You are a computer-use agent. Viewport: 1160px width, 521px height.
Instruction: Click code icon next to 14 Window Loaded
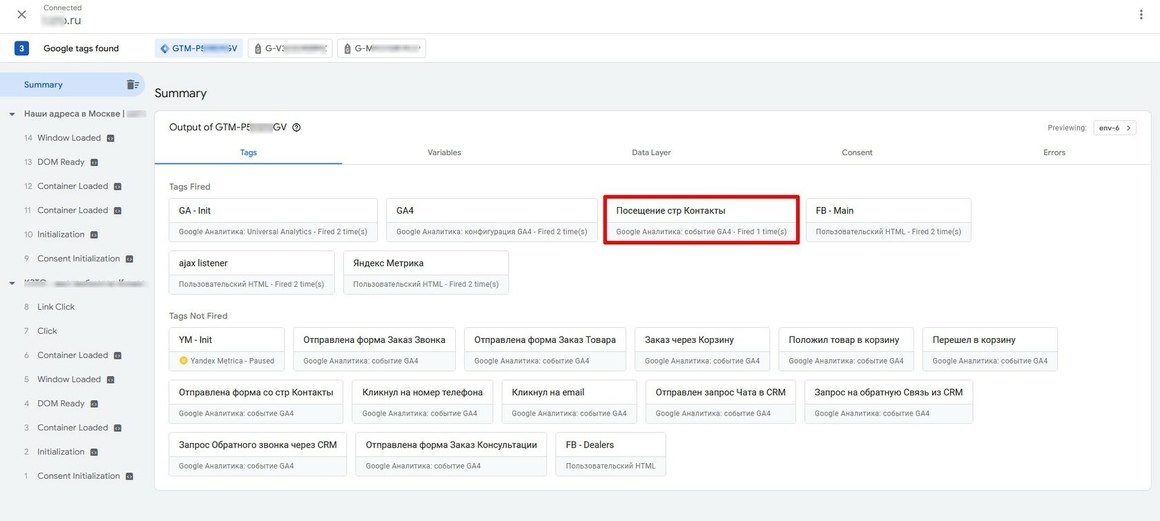click(109, 138)
